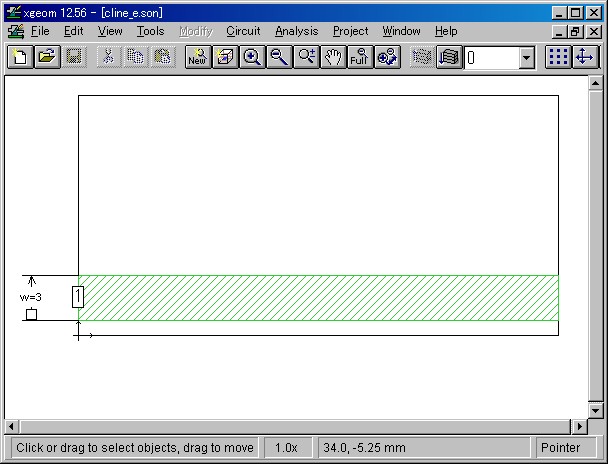Viewport: 608px width, 464px height.
Task: Click the vertical scrollbar down arrow
Action: pyautogui.click(x=595, y=411)
